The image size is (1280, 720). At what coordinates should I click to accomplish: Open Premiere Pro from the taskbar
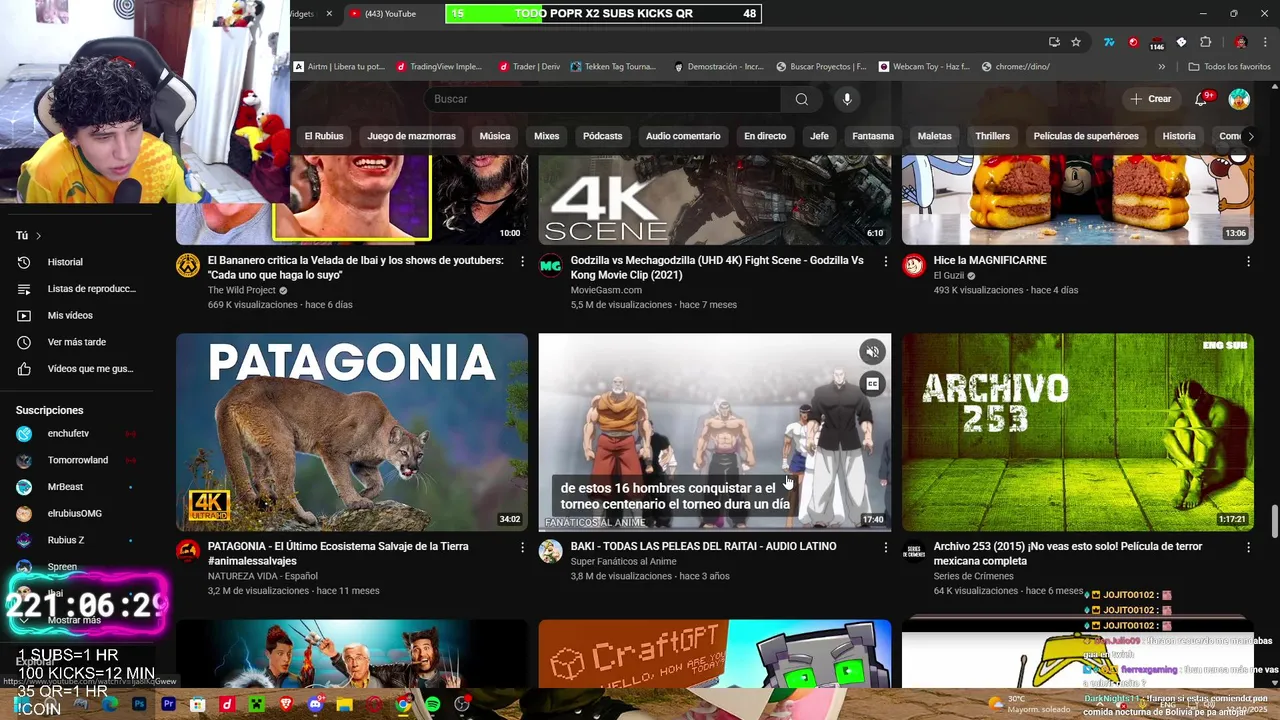pos(168,704)
